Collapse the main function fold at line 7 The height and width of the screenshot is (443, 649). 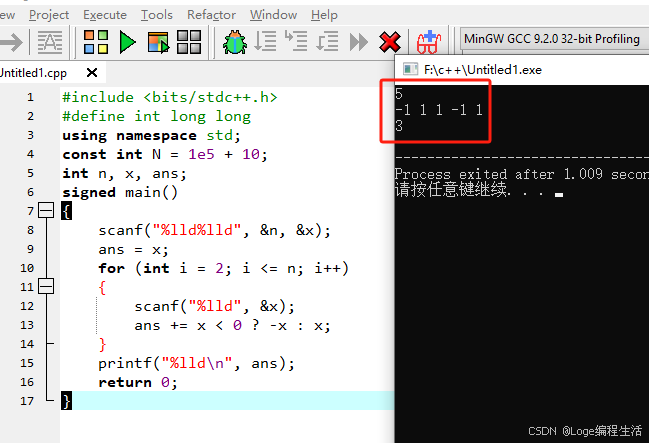[46, 210]
